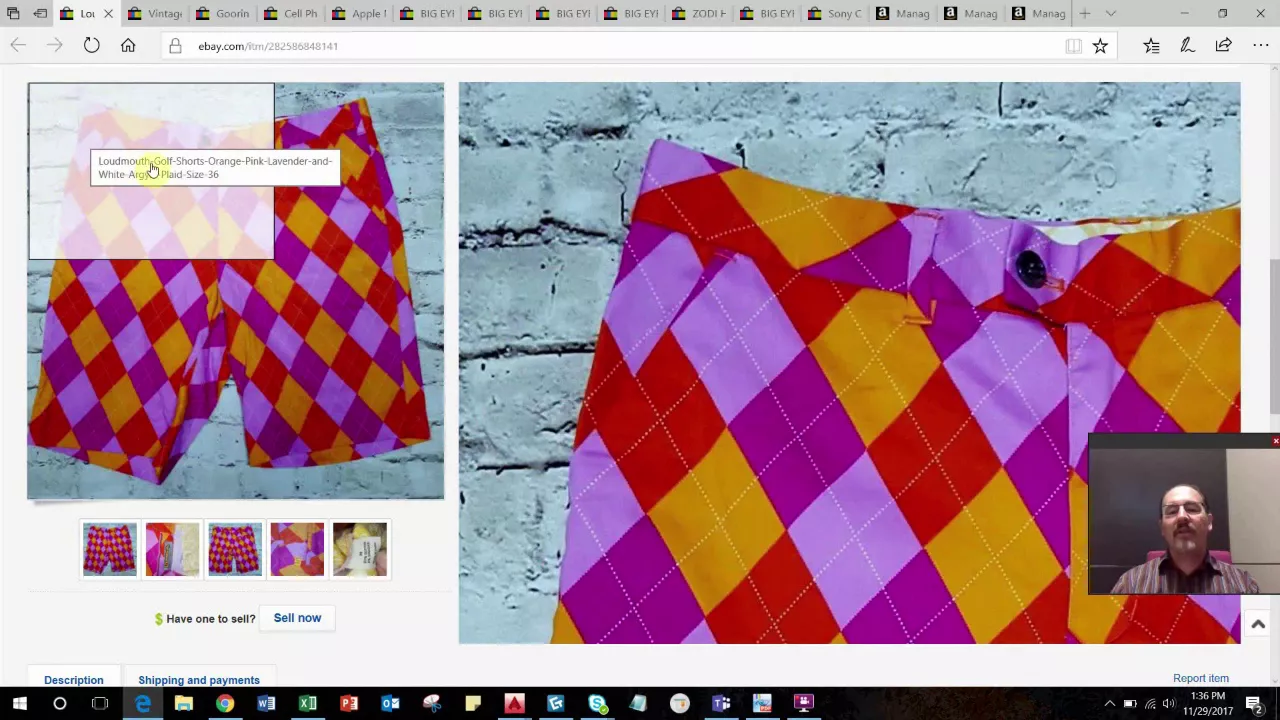Image resolution: width=1280 pixels, height=720 pixels.
Task: Switch to the Apple tab
Action: pyautogui.click(x=359, y=14)
